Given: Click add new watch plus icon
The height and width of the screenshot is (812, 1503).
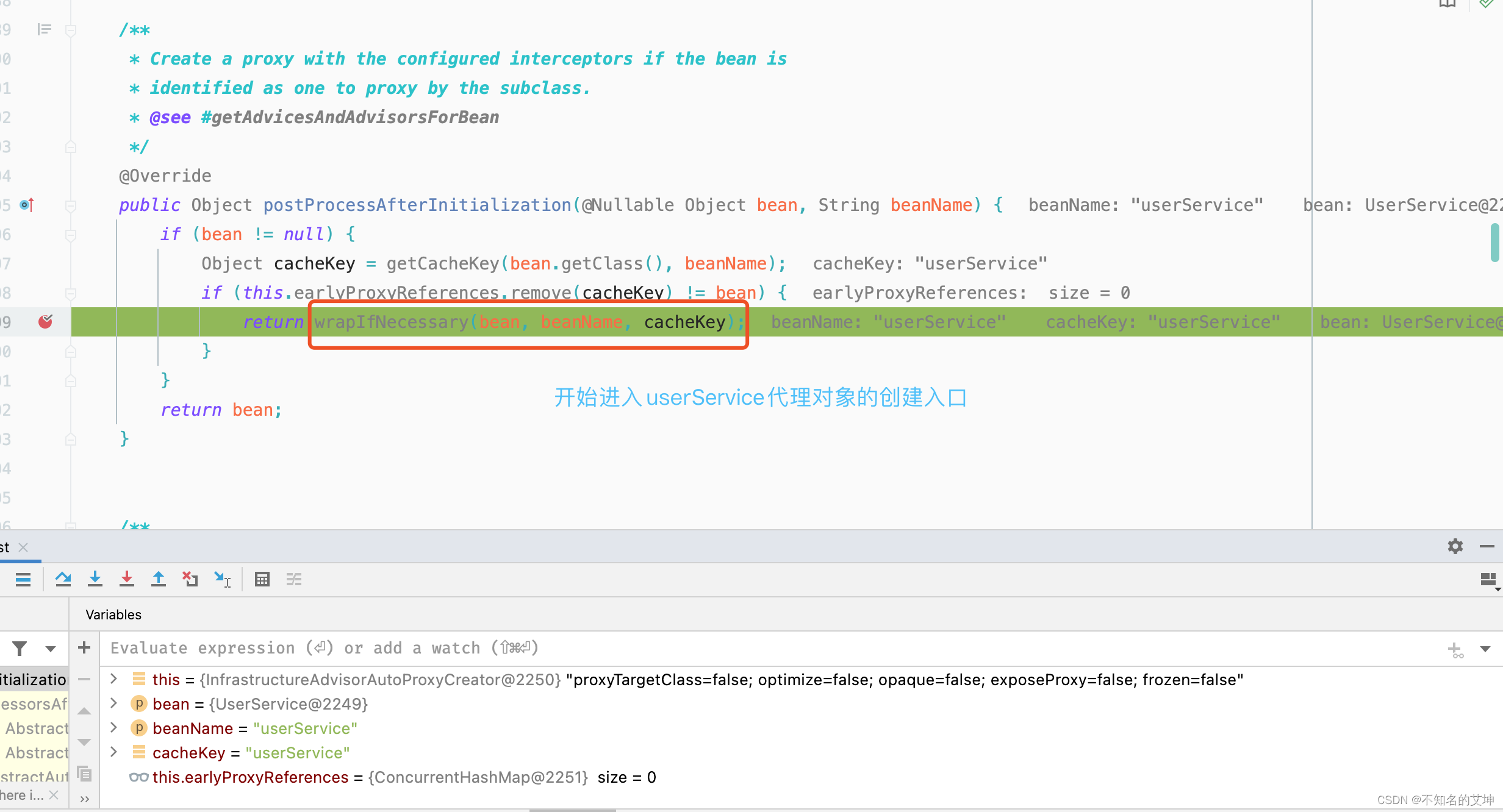Looking at the screenshot, I should click(x=84, y=648).
